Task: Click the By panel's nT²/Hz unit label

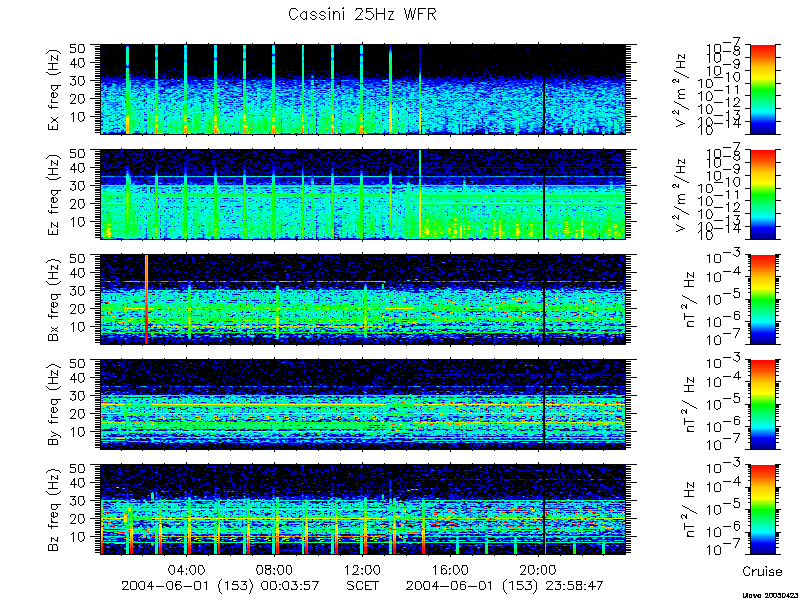Action: pos(688,404)
